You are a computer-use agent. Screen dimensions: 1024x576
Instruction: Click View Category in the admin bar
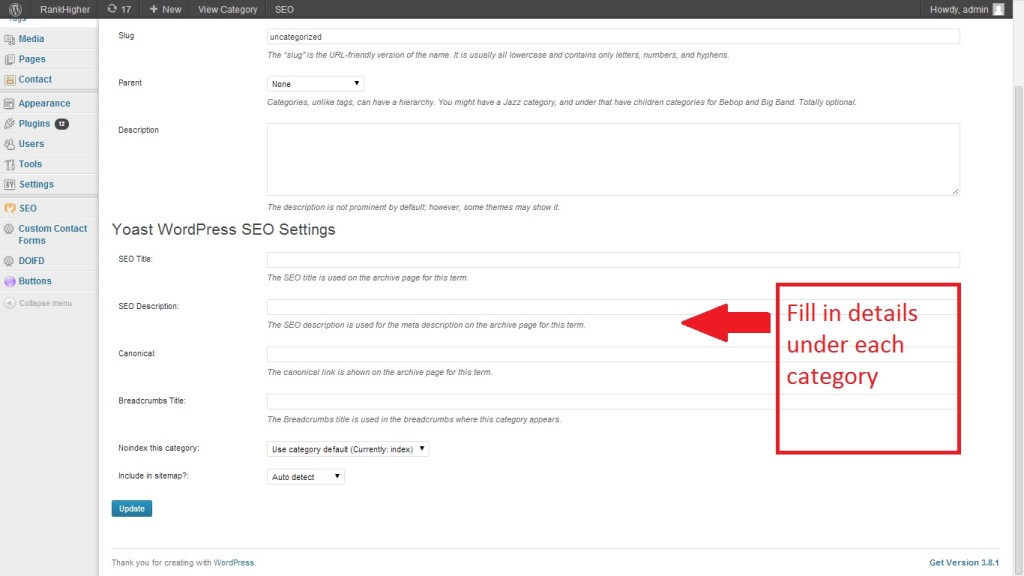click(x=227, y=9)
